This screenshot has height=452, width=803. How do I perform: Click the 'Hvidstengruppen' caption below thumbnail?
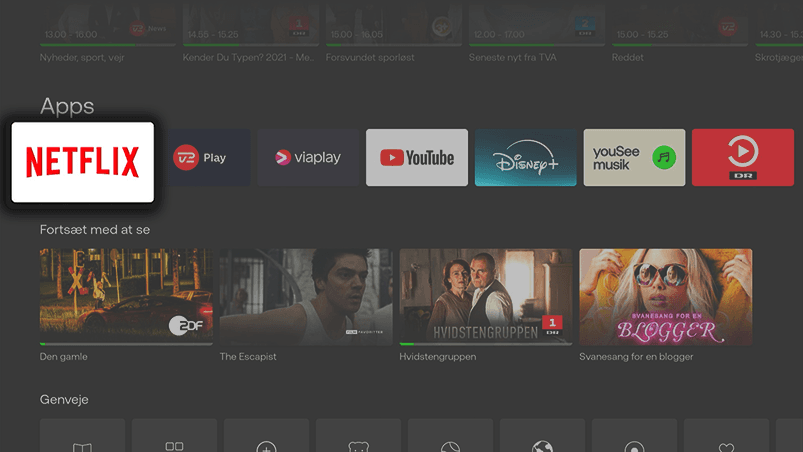pyautogui.click(x=437, y=357)
